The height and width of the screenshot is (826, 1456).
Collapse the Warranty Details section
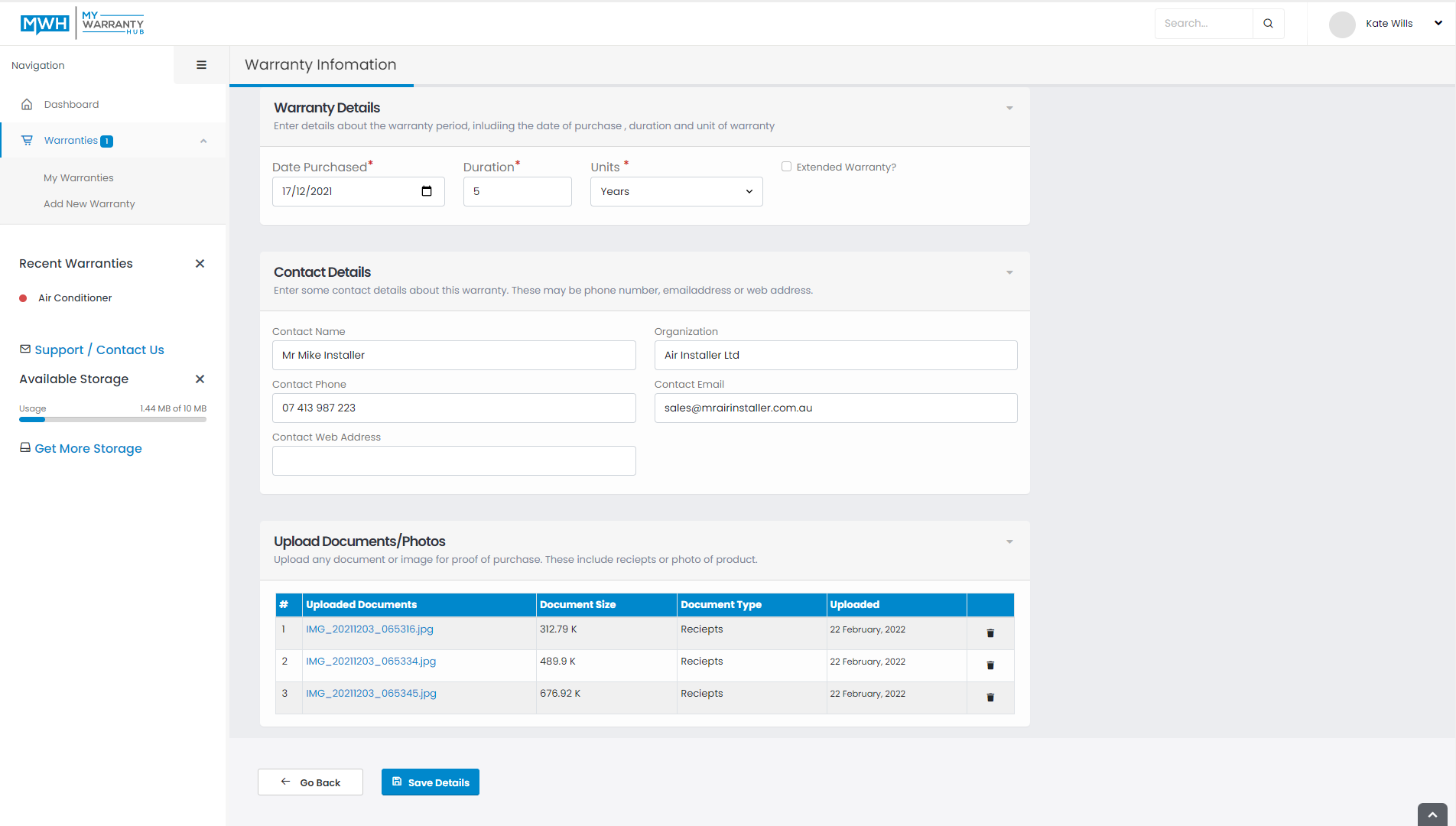click(x=1009, y=108)
